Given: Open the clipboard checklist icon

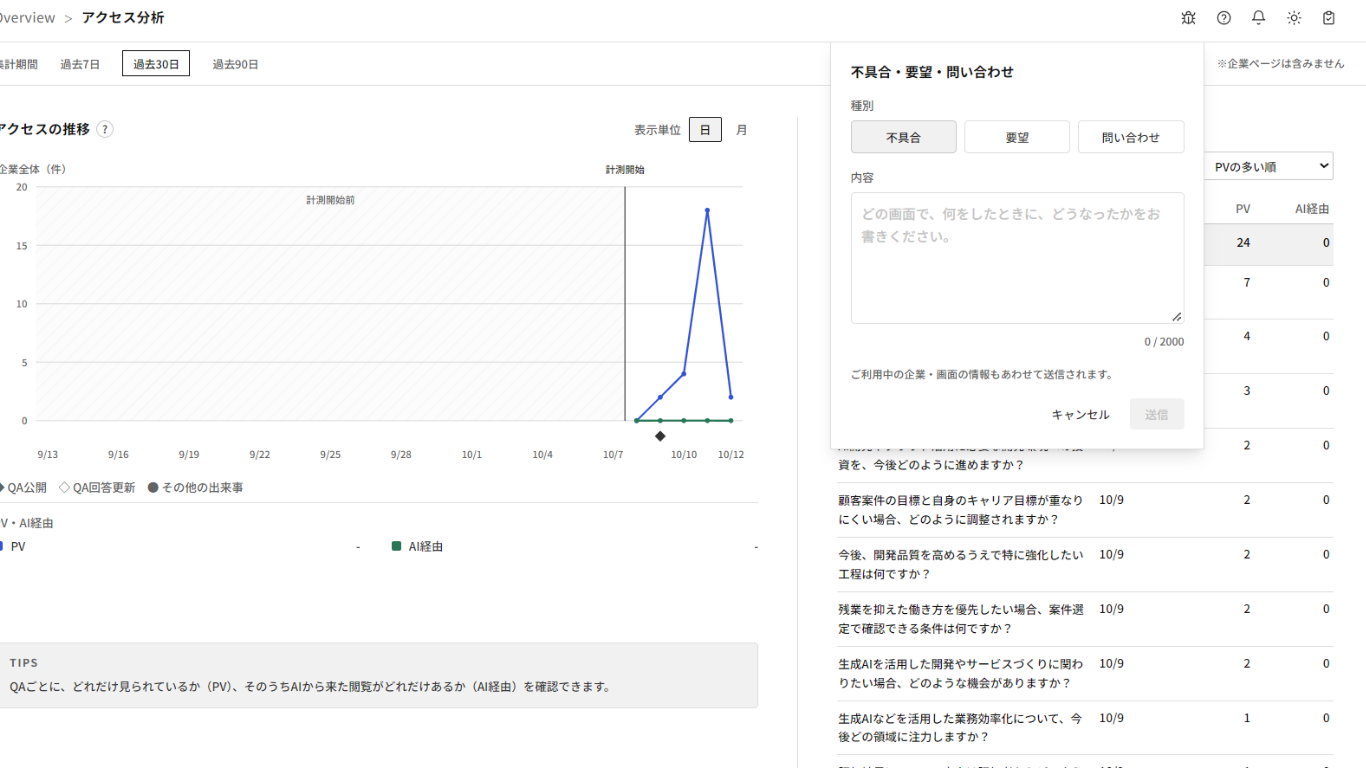Looking at the screenshot, I should pyautogui.click(x=1329, y=18).
